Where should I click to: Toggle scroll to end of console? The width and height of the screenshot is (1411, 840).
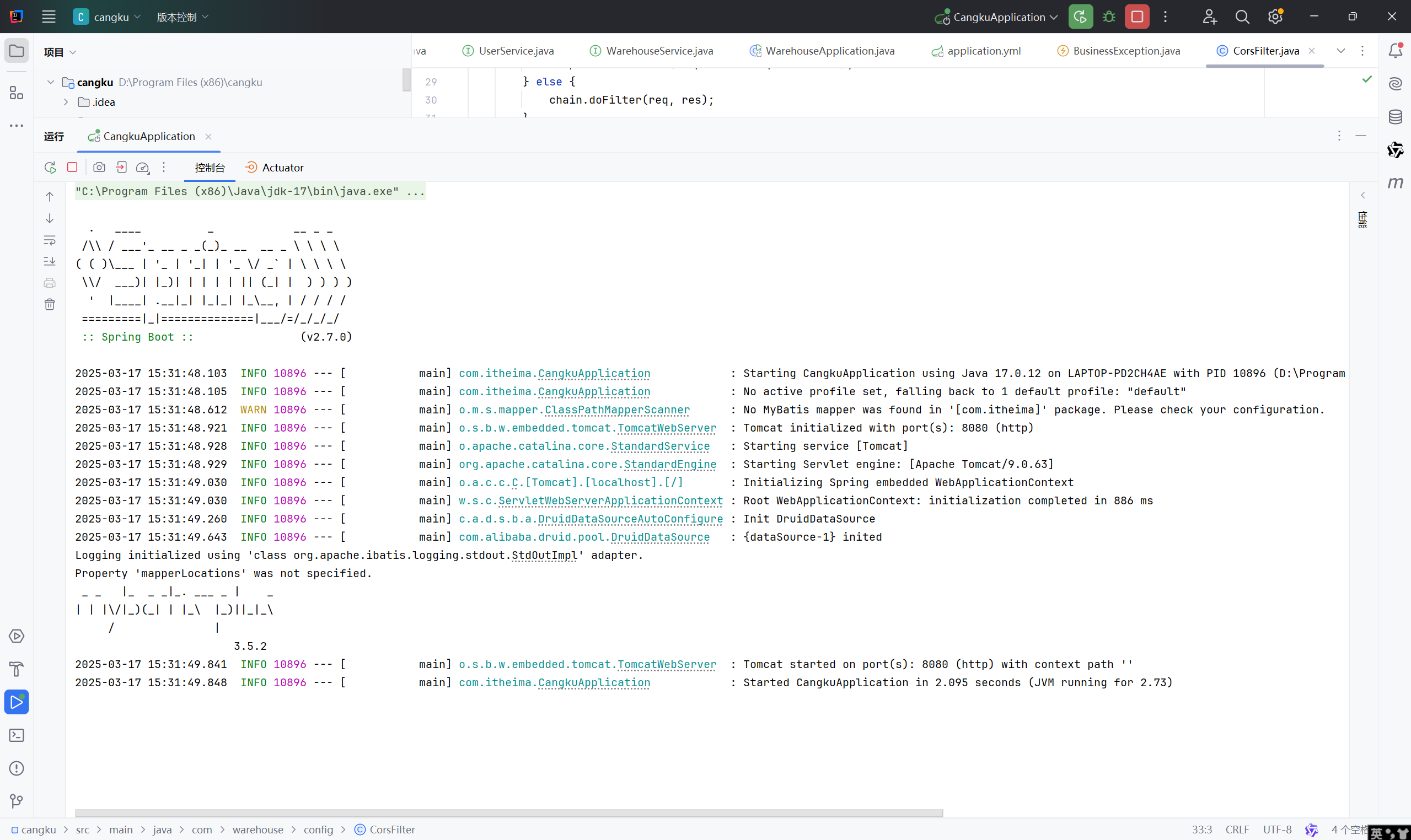click(x=50, y=261)
